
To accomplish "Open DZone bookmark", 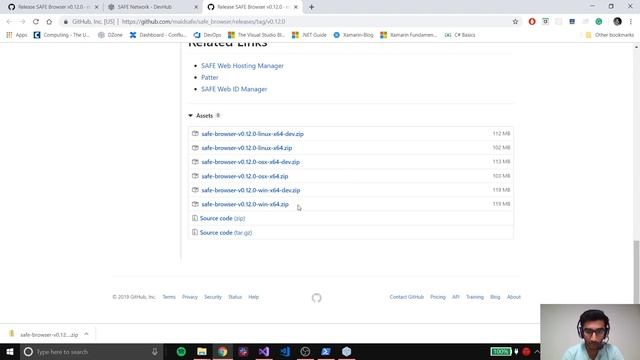I will tap(110, 35).
